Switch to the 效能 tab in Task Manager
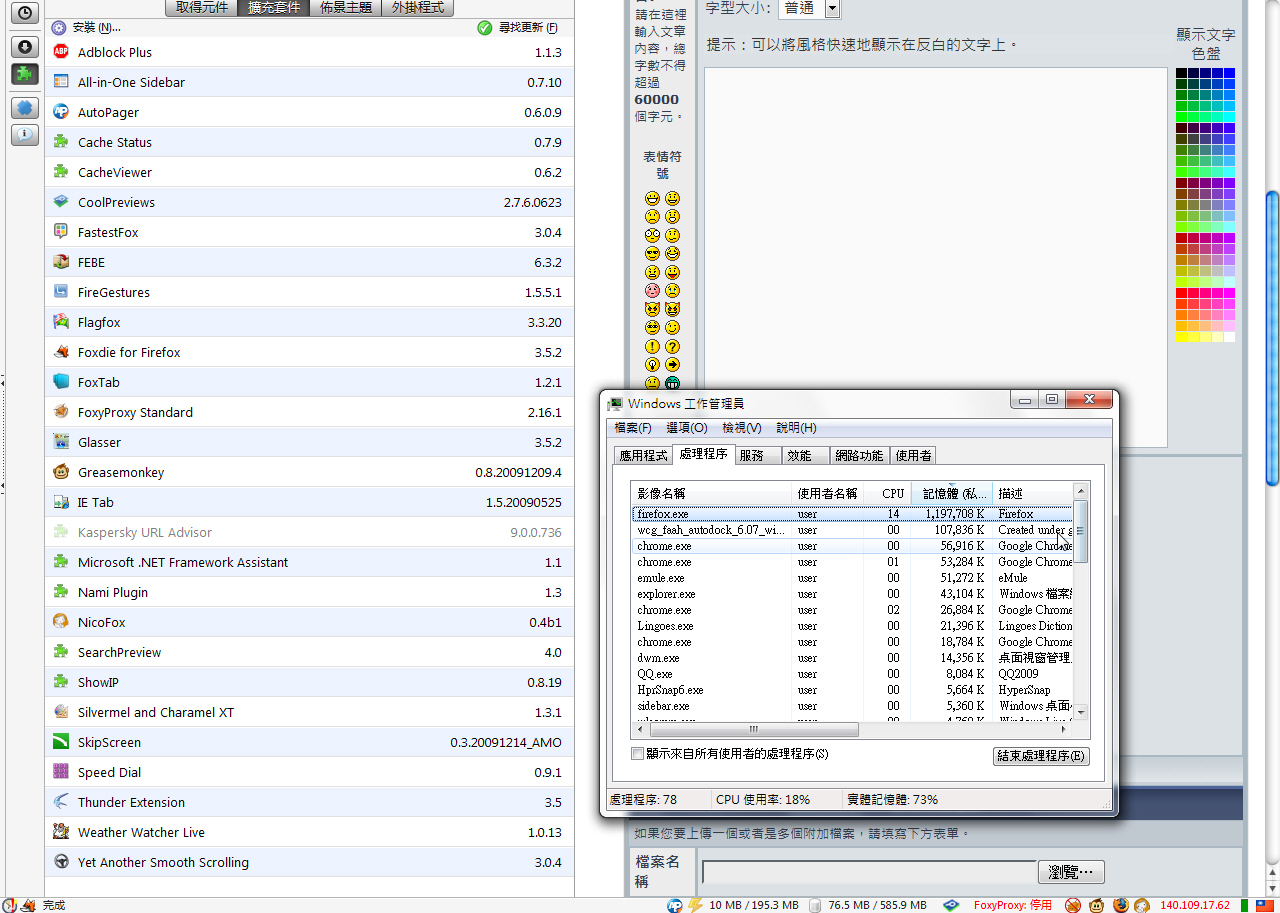This screenshot has height=913, width=1280. pyautogui.click(x=799, y=455)
